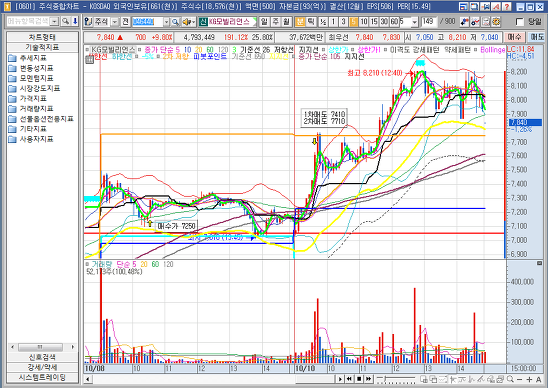Select the 60-minute interval button

[394, 22]
